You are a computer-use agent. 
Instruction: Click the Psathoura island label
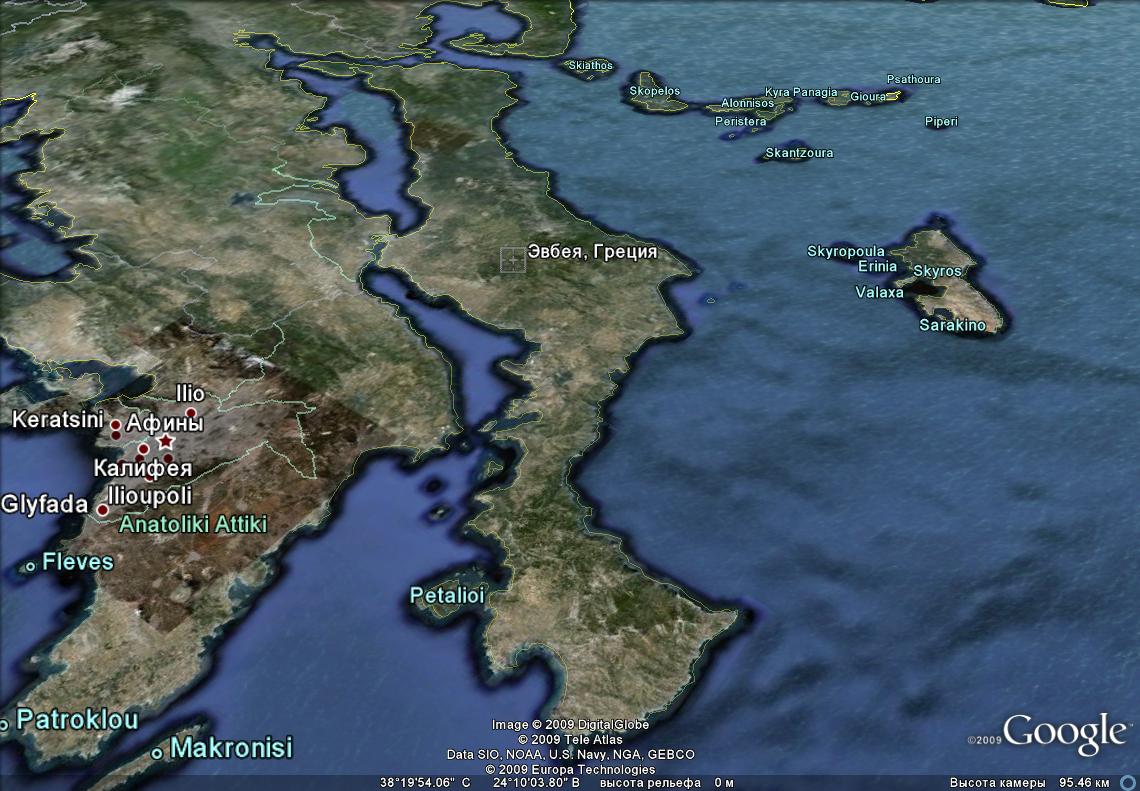[913, 79]
